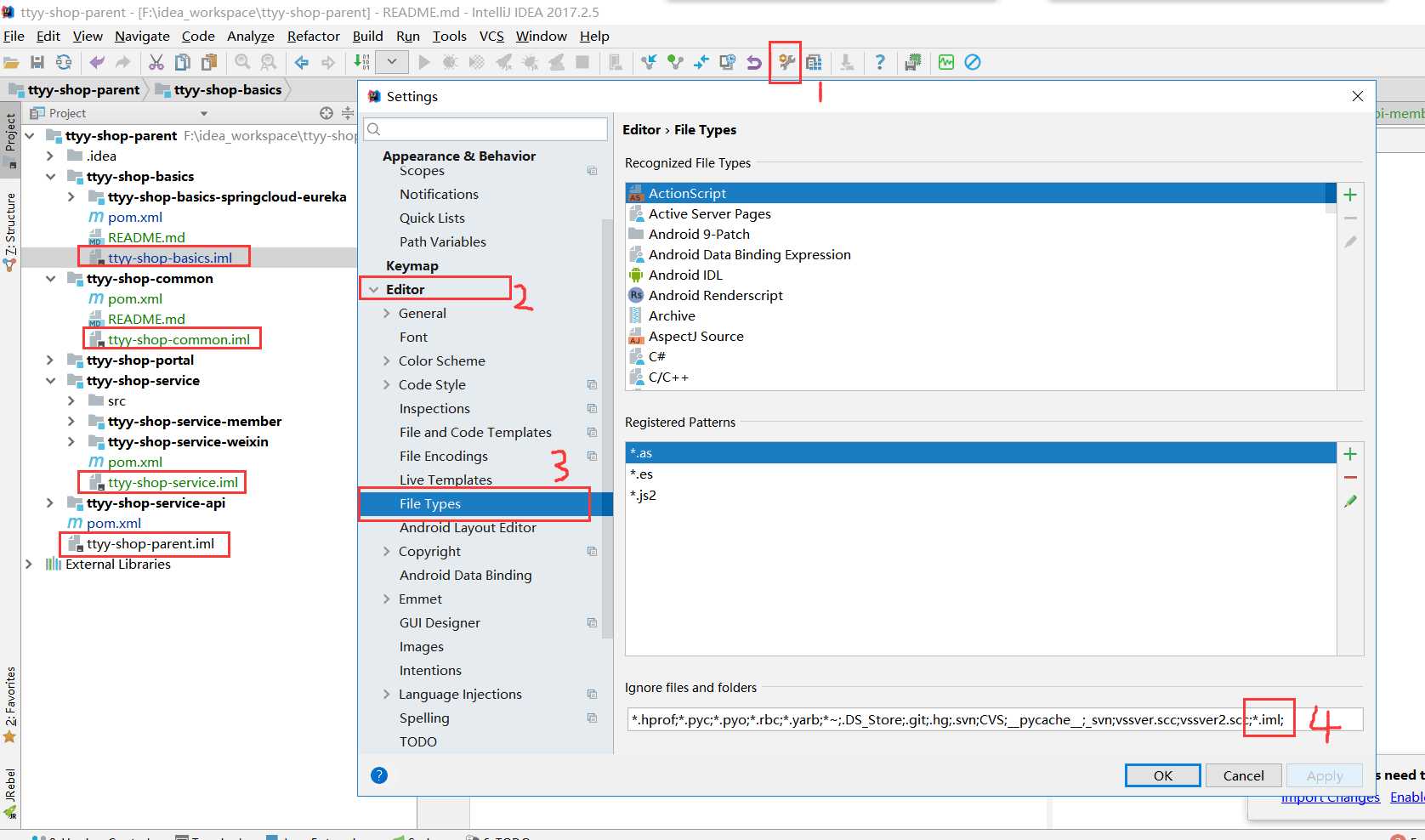Open the Navigate menu
The image size is (1425, 840).
coord(142,36)
